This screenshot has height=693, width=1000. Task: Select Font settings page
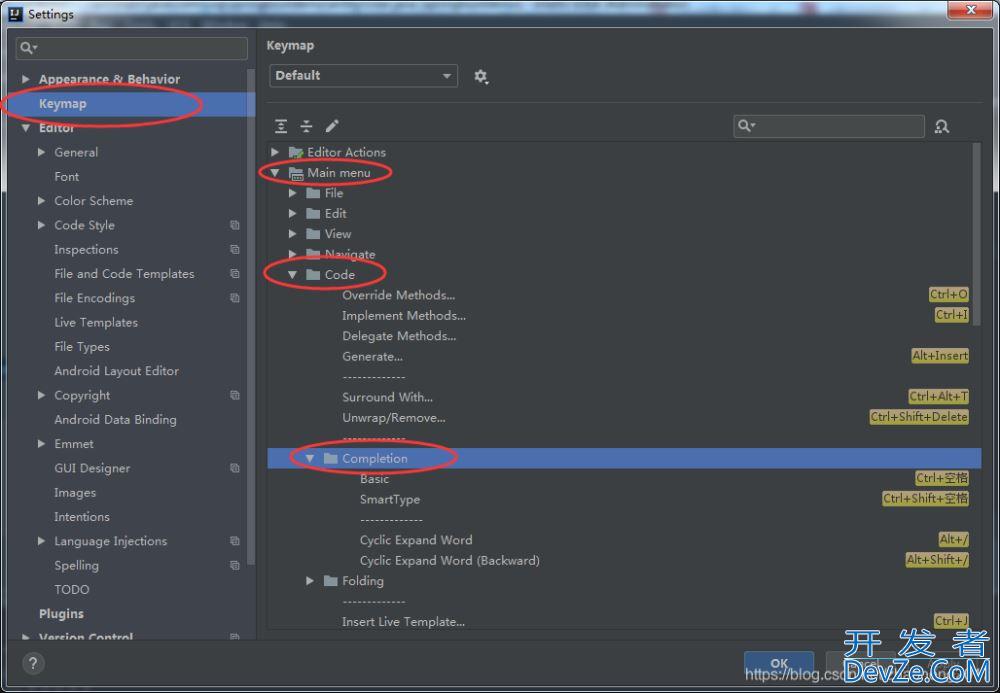pyautogui.click(x=66, y=177)
